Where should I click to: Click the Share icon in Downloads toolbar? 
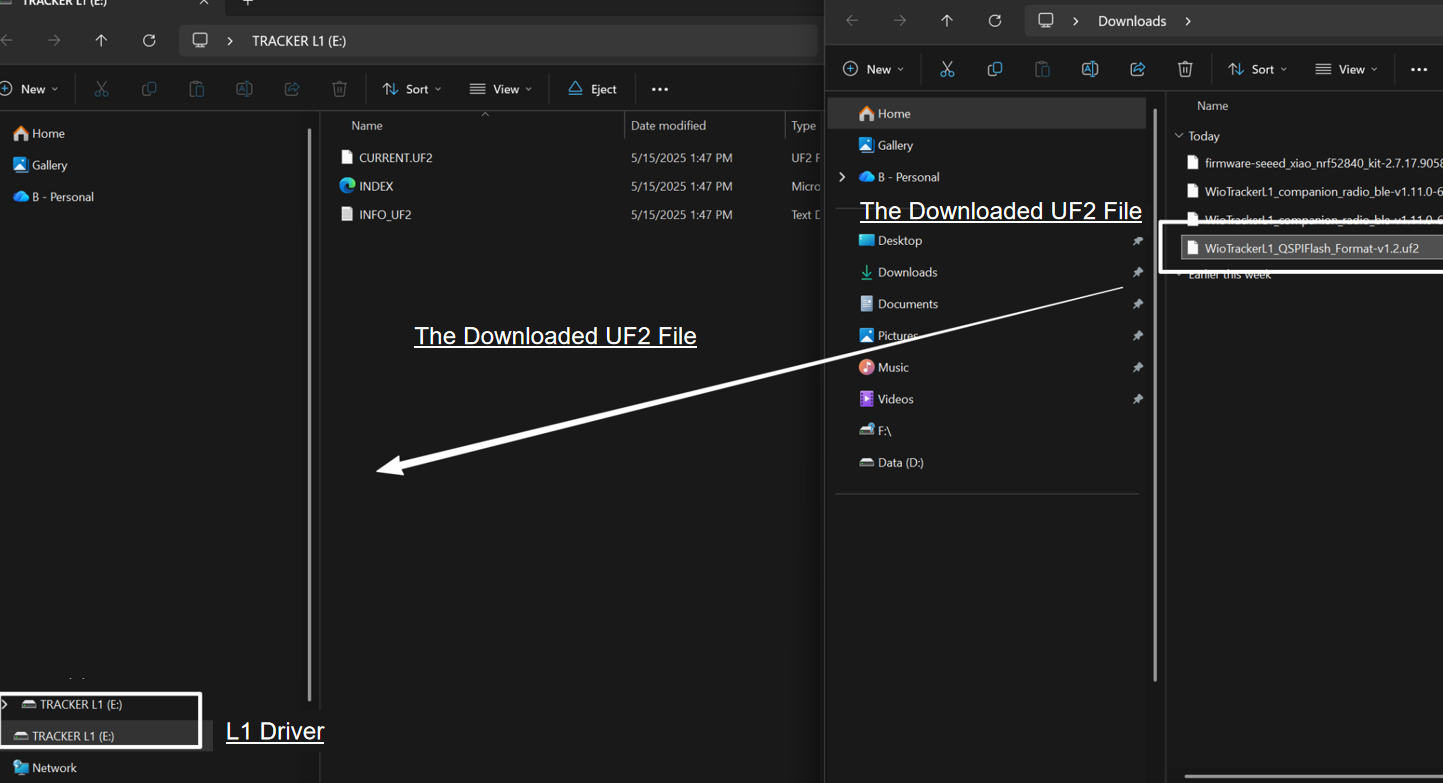click(1137, 69)
